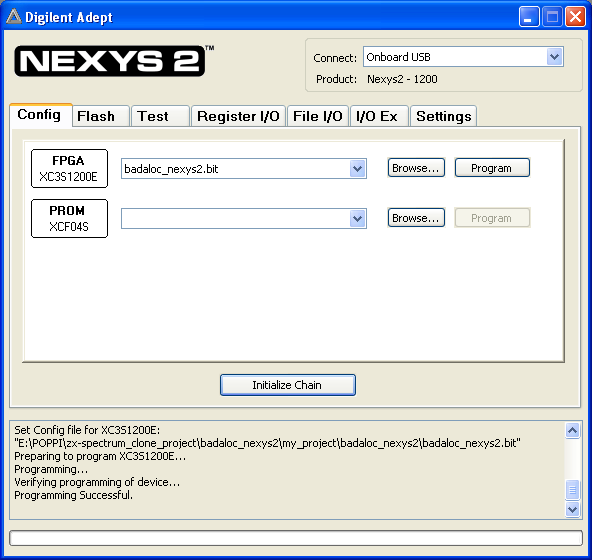Image resolution: width=592 pixels, height=560 pixels.
Task: Browse for a PROM config file
Action: [x=416, y=218]
